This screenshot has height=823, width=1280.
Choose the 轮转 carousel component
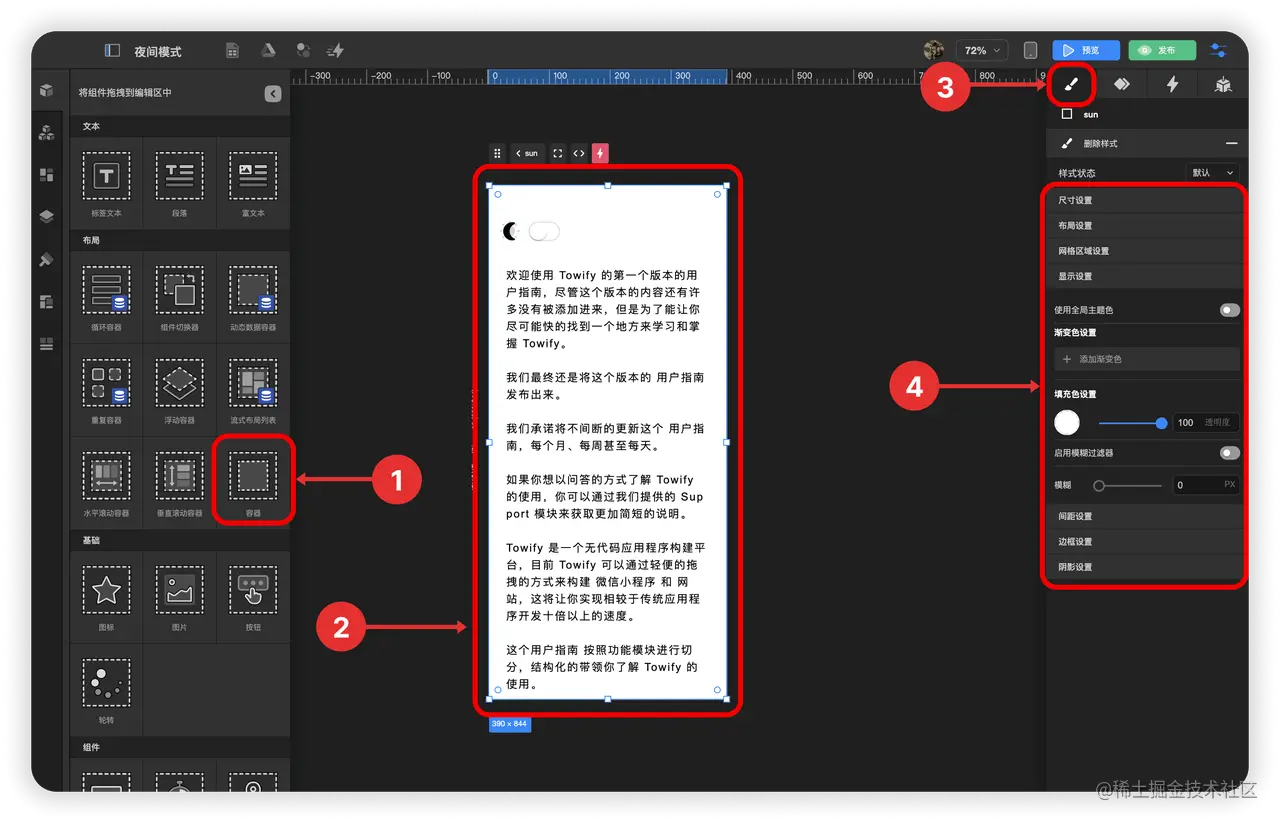click(106, 691)
